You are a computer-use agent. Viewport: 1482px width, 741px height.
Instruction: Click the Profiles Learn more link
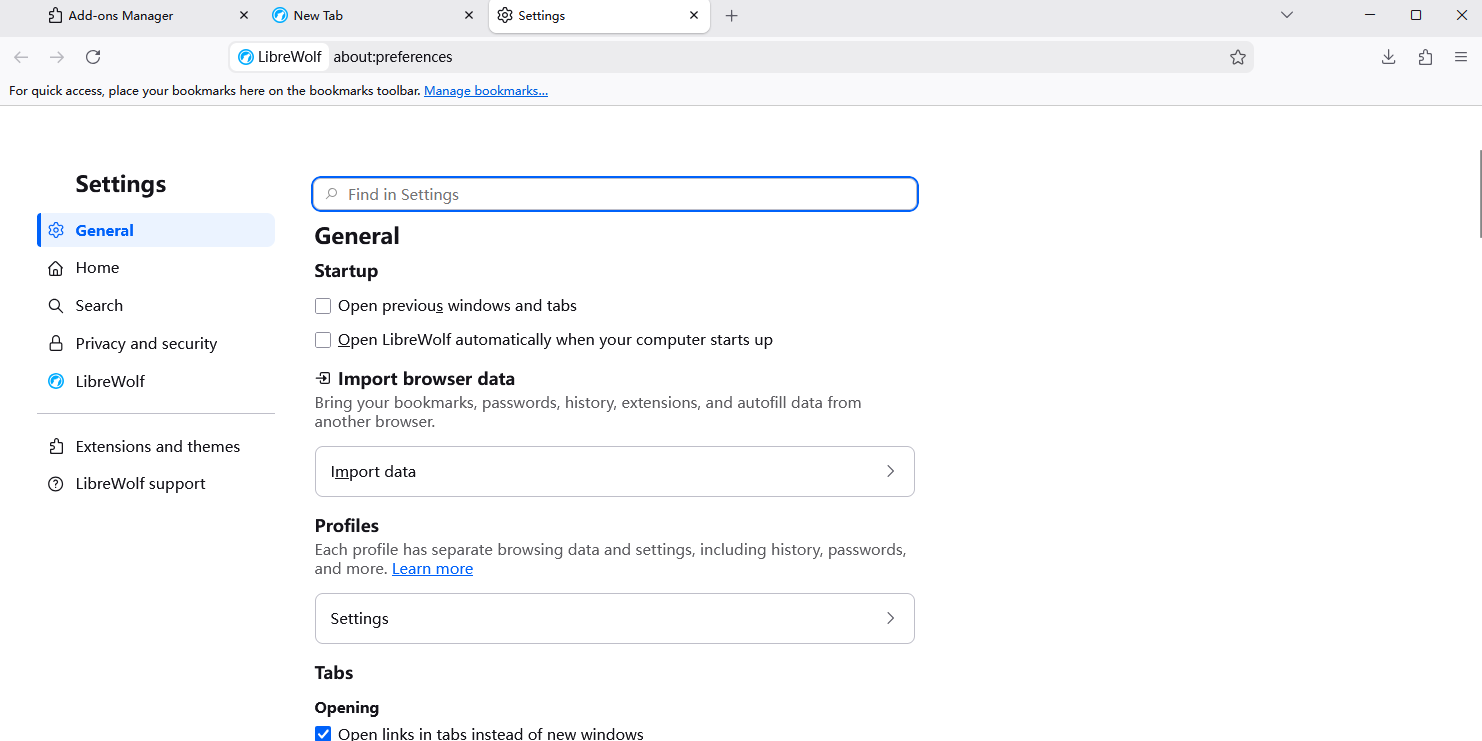point(432,569)
